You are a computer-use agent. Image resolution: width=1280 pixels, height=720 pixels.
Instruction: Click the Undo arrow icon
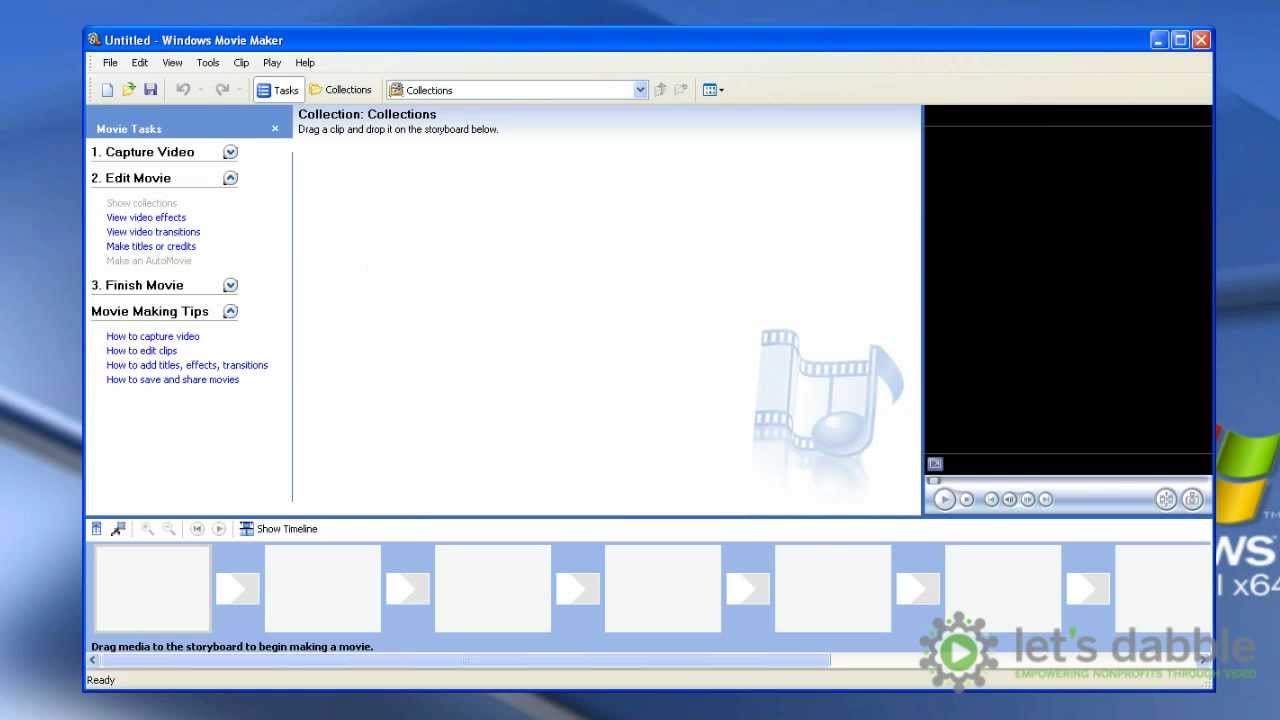point(183,90)
